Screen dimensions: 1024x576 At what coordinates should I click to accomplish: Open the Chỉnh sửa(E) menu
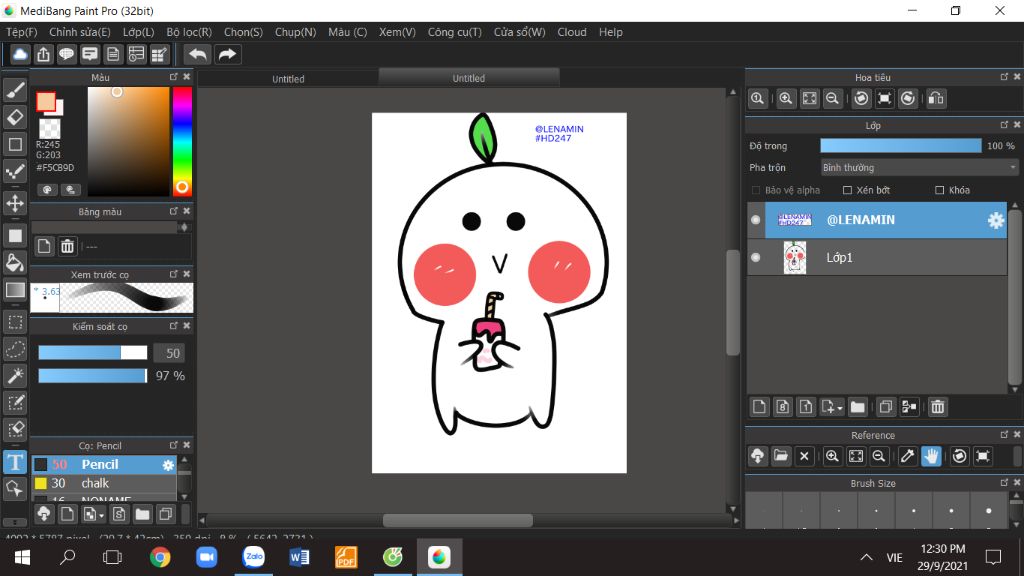coord(80,32)
